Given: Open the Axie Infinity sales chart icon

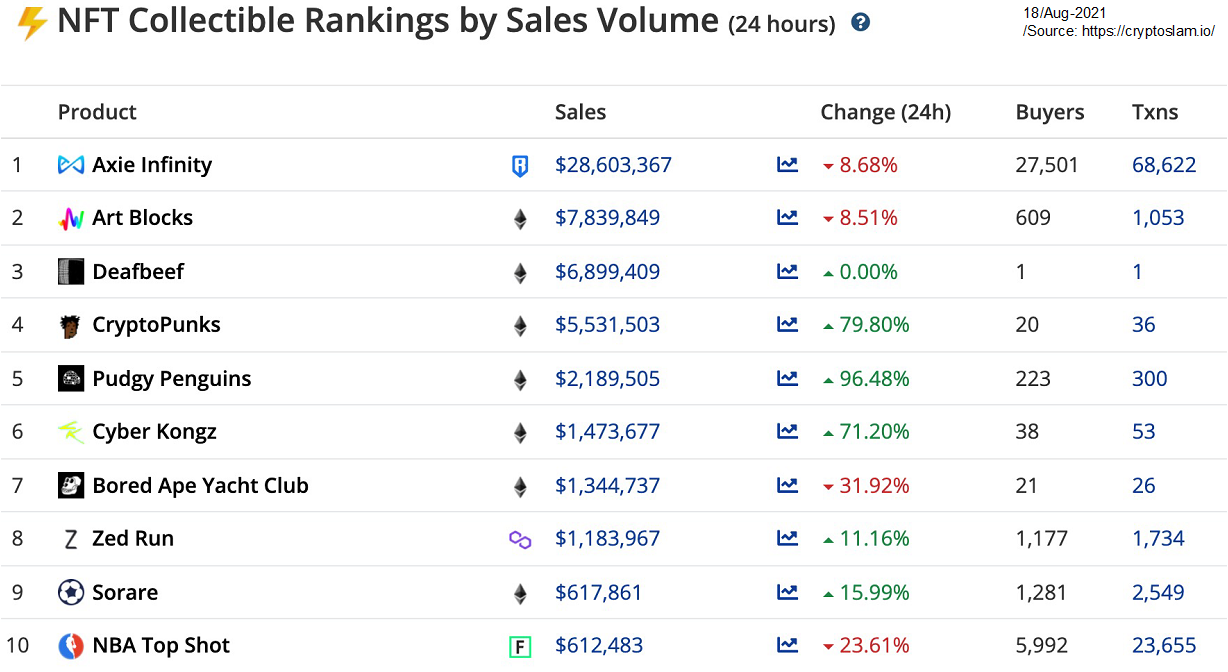Looking at the screenshot, I should (787, 165).
